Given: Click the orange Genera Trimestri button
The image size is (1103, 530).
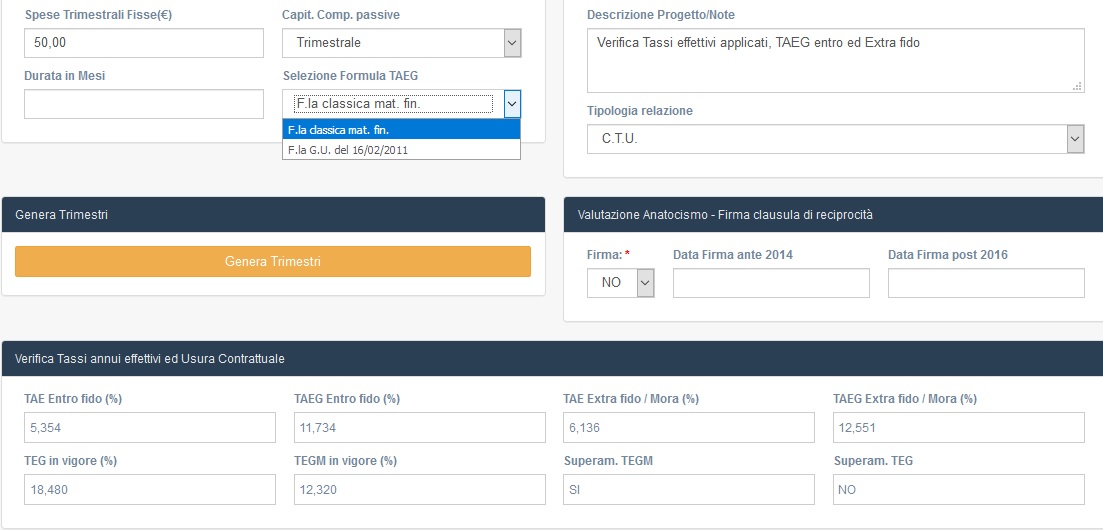Looking at the screenshot, I should tap(273, 261).
